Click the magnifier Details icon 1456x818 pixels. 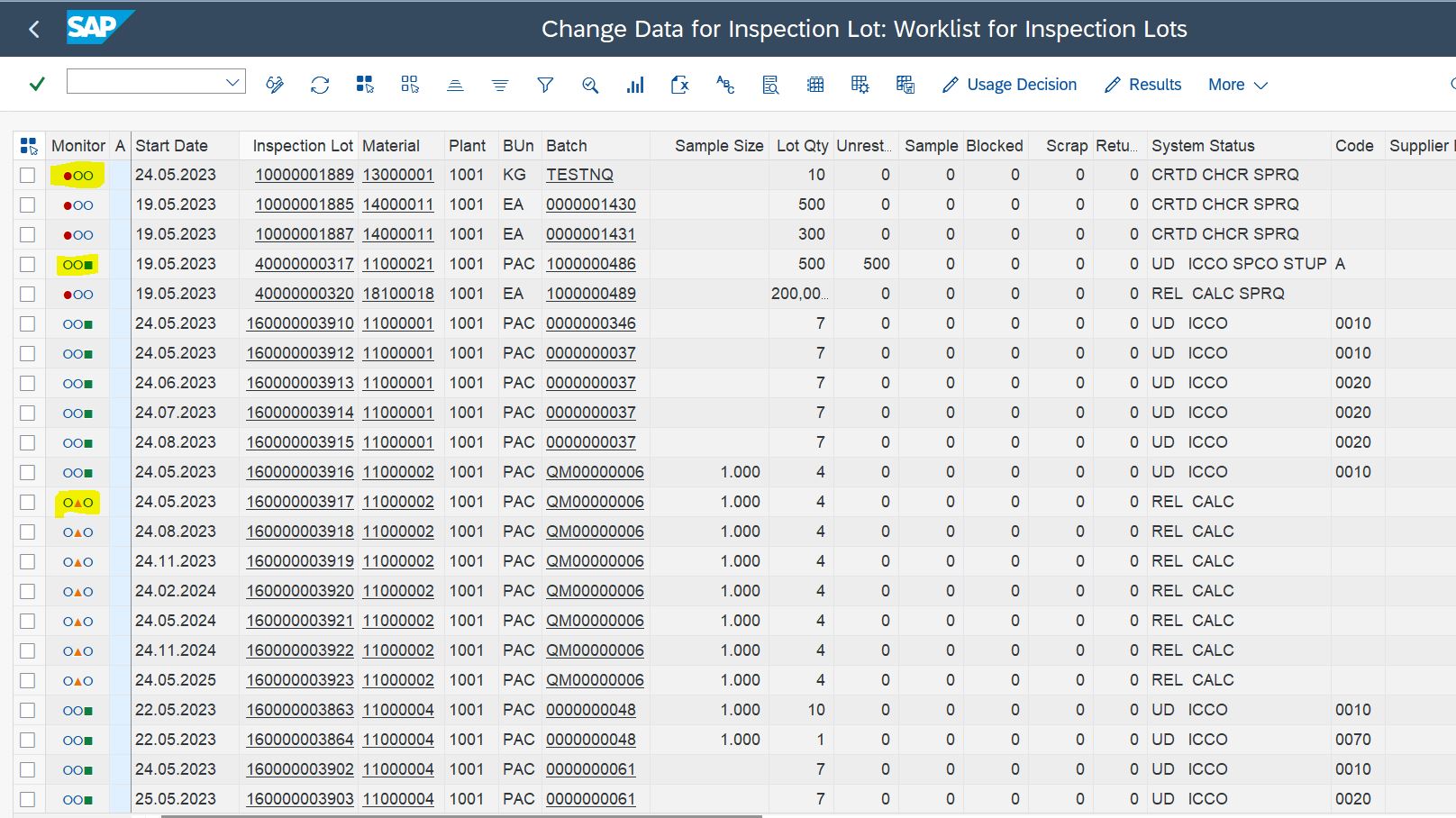click(590, 85)
